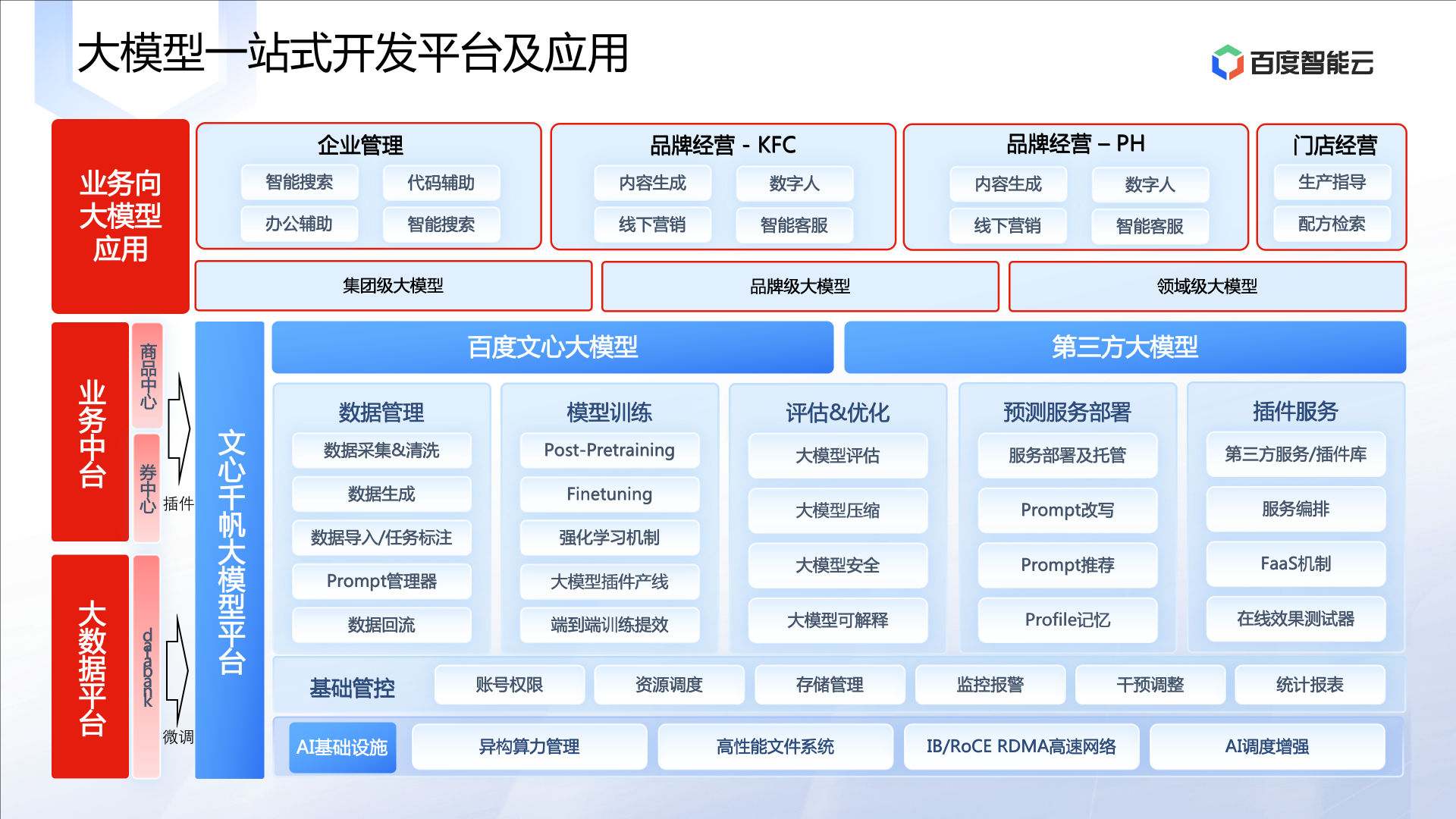1456x819 pixels.
Task: Click 数据回流 item
Action: 382,625
